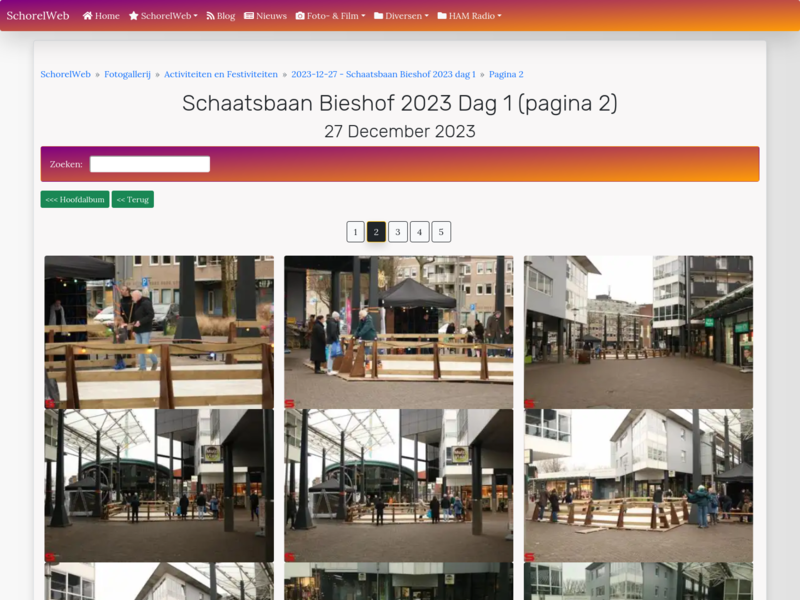
Task: Open photo of rink with green-jacket child
Action: click(x=638, y=485)
